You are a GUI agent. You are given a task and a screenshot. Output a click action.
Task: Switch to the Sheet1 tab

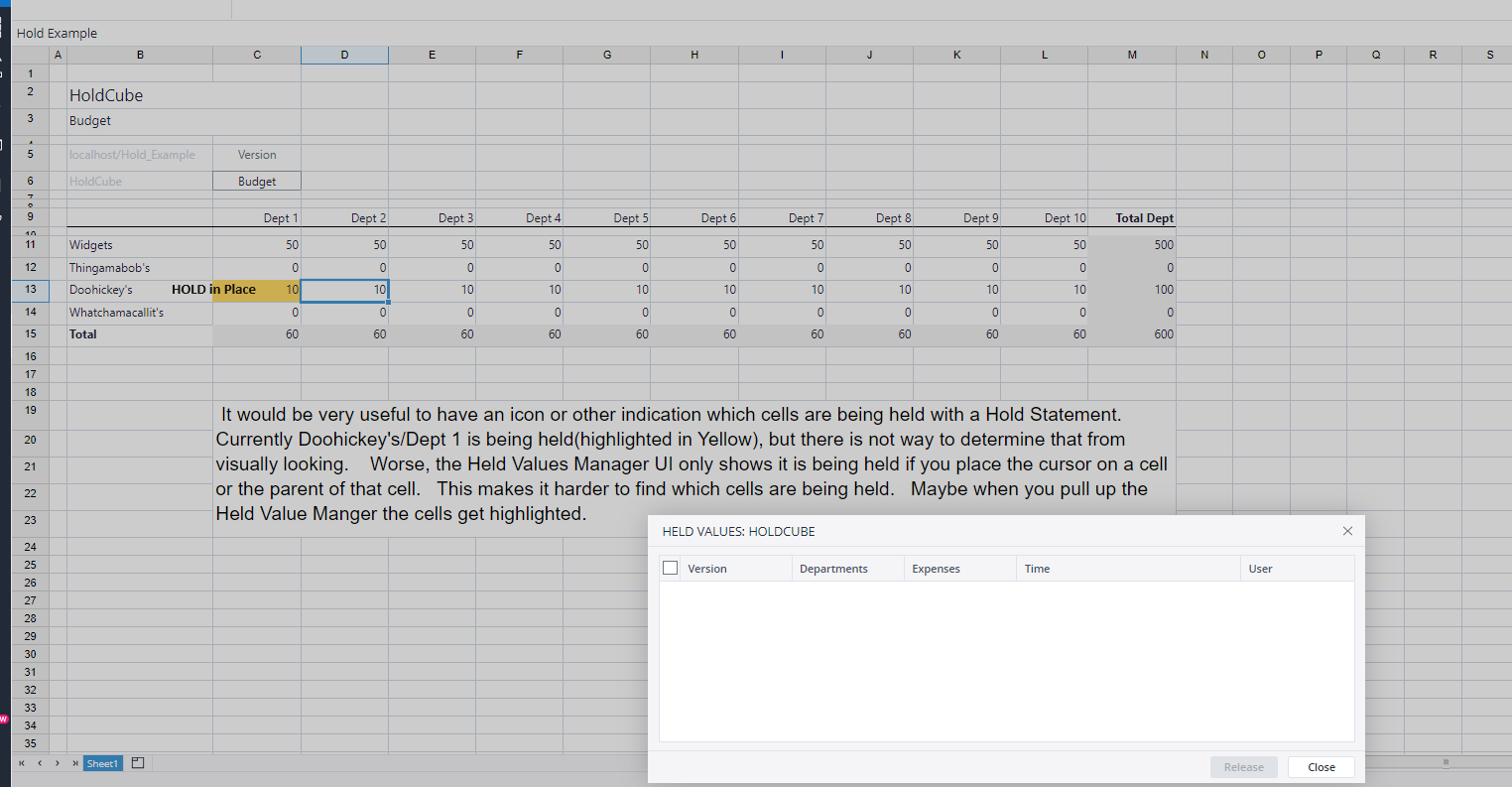pos(102,763)
